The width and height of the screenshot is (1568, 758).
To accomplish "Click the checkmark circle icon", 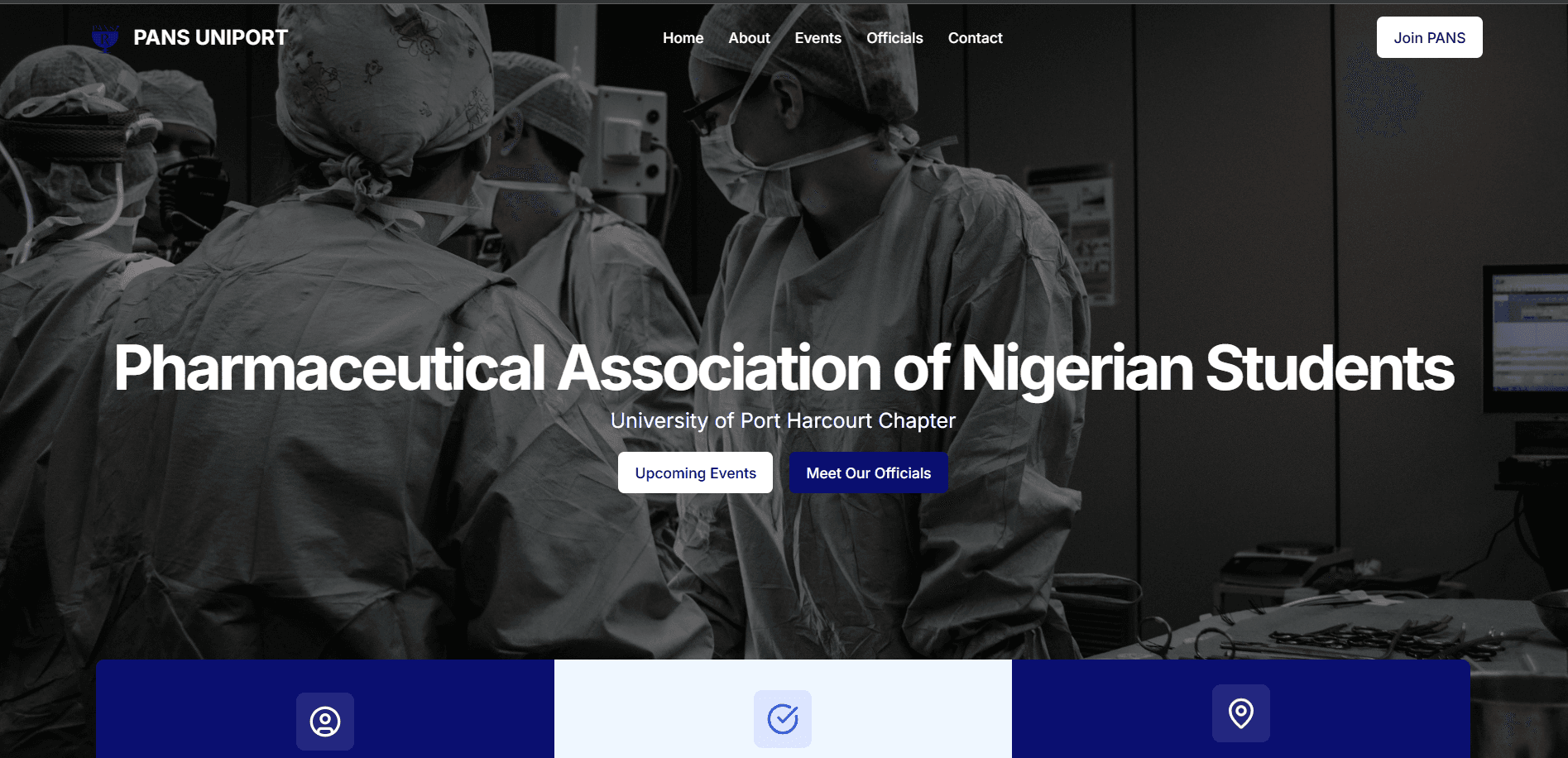I will [783, 719].
